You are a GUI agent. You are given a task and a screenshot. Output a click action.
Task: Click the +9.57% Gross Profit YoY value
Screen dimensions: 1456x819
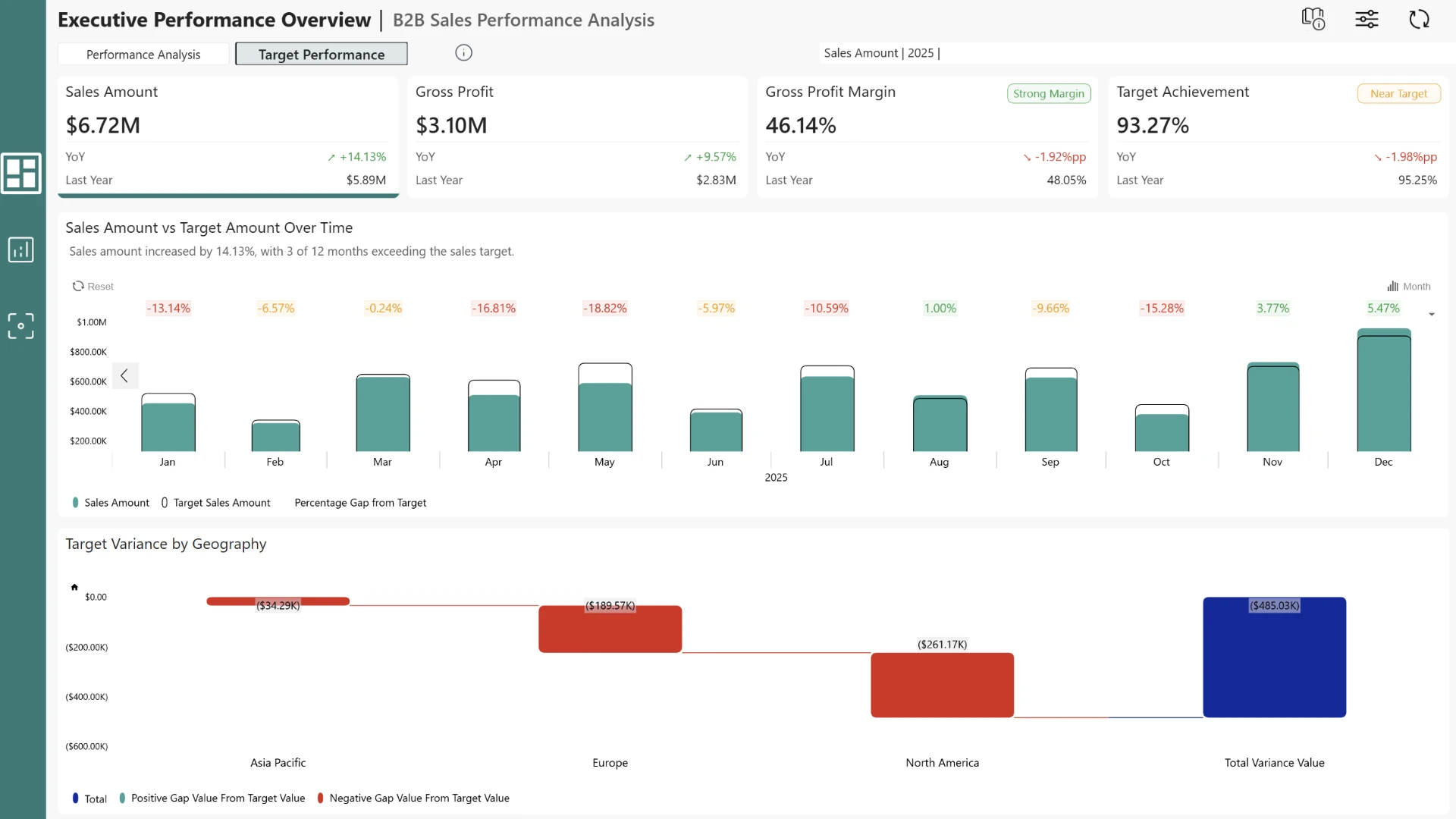[x=717, y=157]
